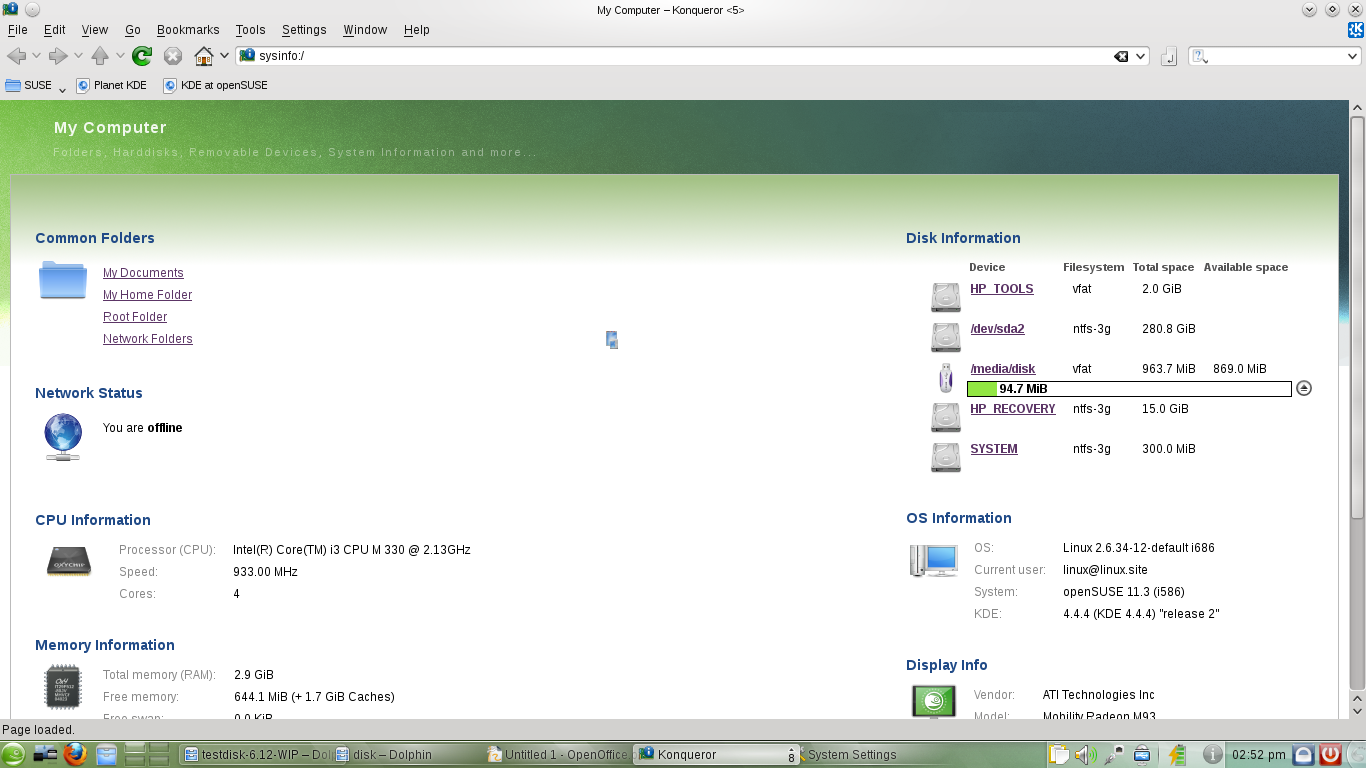Viewport: 1366px width, 768px height.
Task: Expand the search bar dropdown
Action: click(x=1353, y=57)
